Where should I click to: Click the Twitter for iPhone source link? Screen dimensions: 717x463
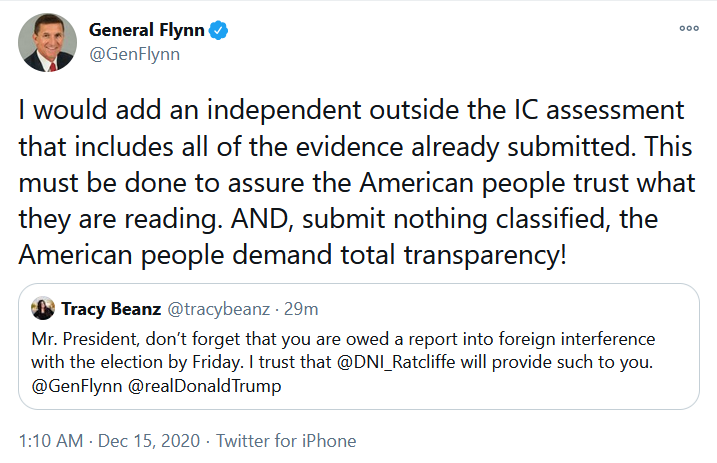(286, 441)
